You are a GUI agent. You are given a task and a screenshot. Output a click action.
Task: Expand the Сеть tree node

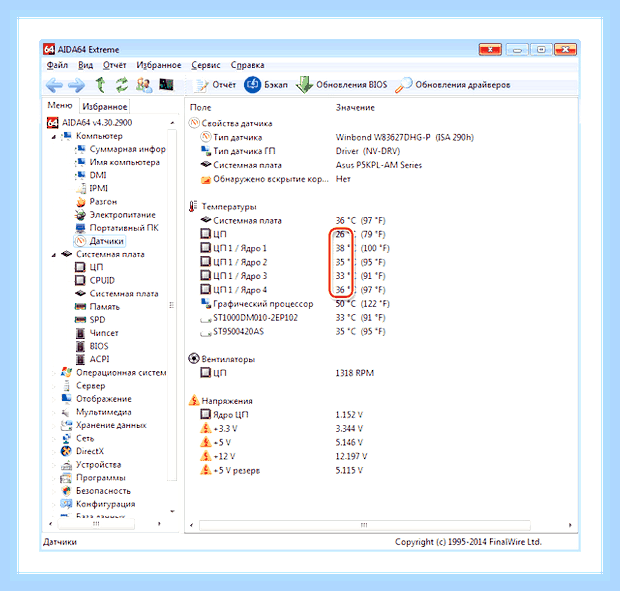tap(54, 438)
